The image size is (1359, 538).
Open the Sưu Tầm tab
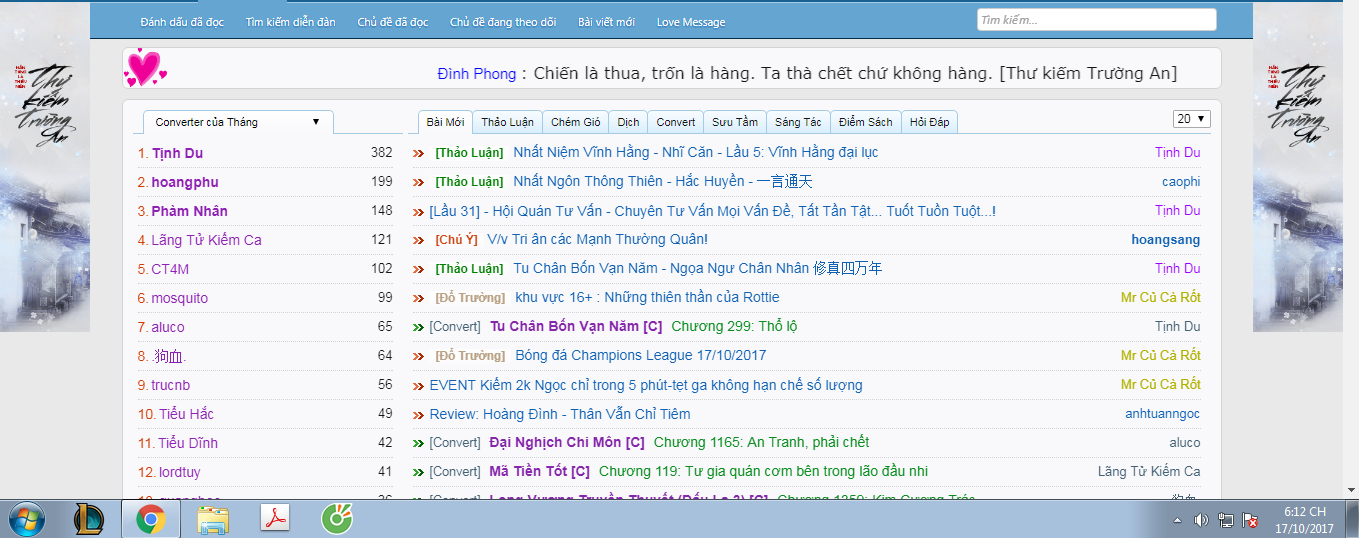click(735, 122)
